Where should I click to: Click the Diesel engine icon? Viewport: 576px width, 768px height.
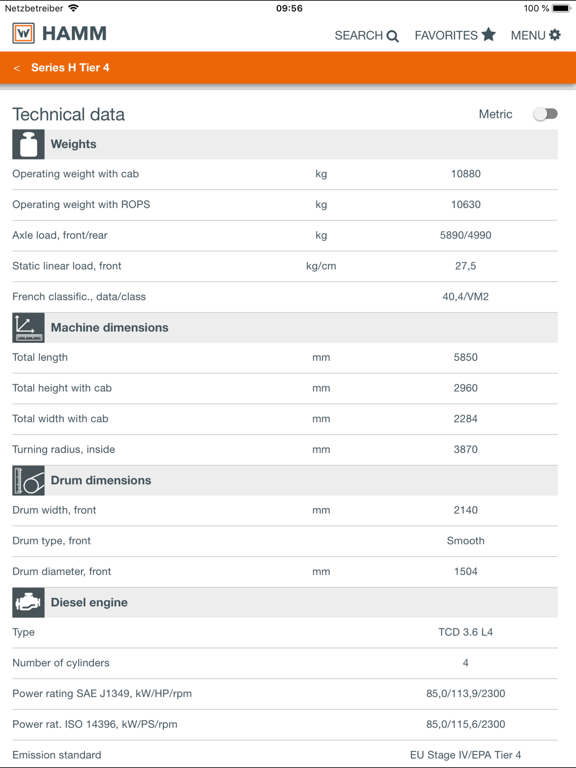click(28, 602)
